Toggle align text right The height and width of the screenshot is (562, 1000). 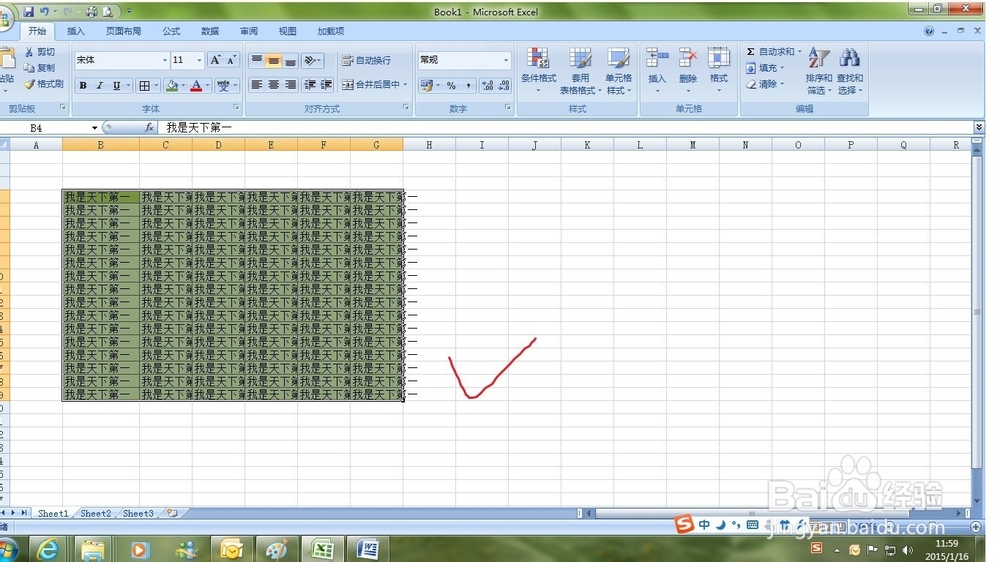click(x=290, y=84)
